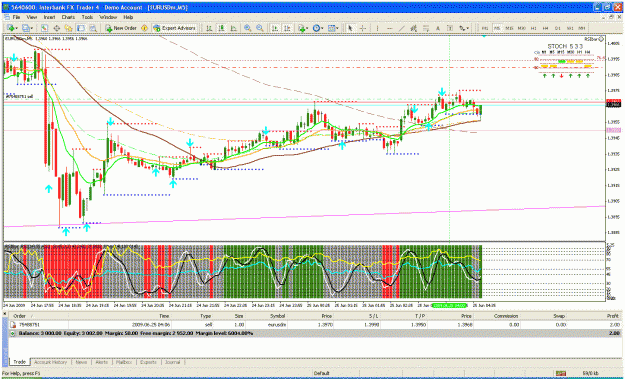625x379 pixels.
Task: Click the New Order button
Action: point(121,28)
